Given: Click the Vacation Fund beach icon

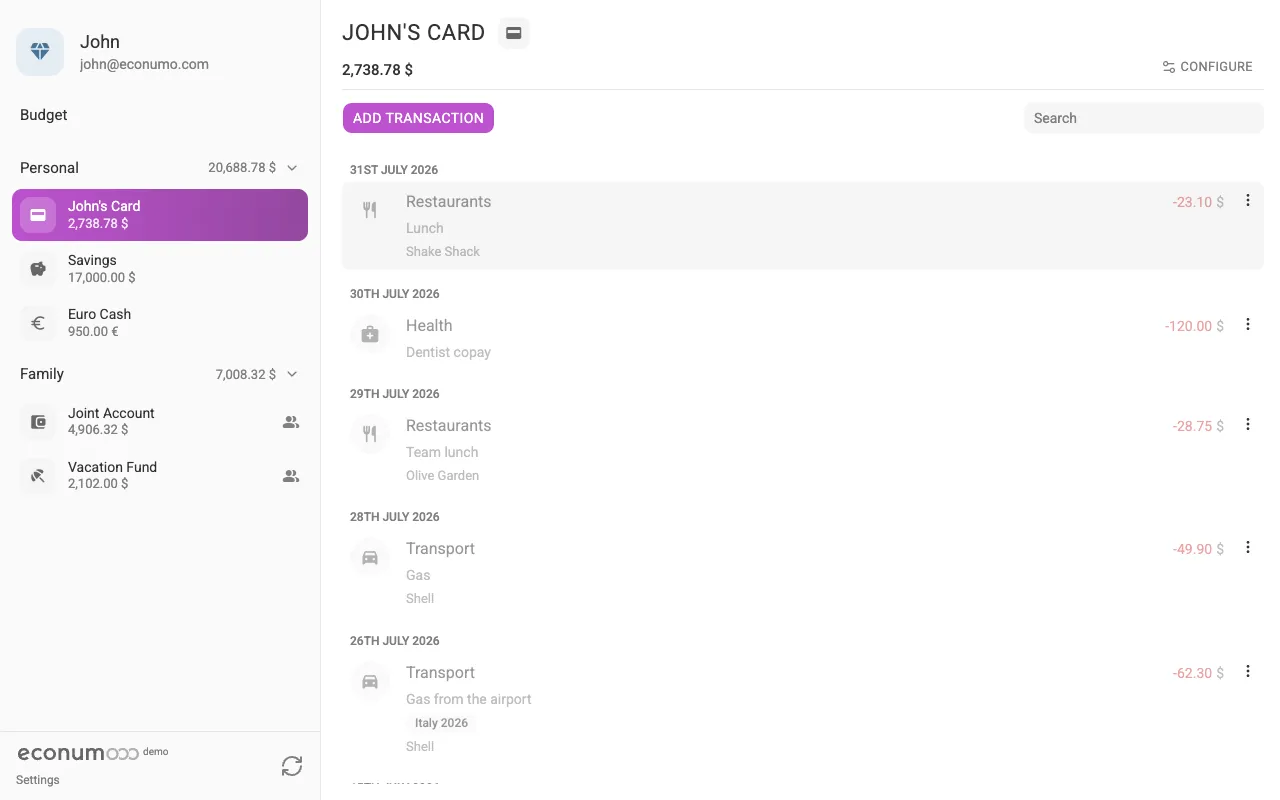Looking at the screenshot, I should coord(38,476).
